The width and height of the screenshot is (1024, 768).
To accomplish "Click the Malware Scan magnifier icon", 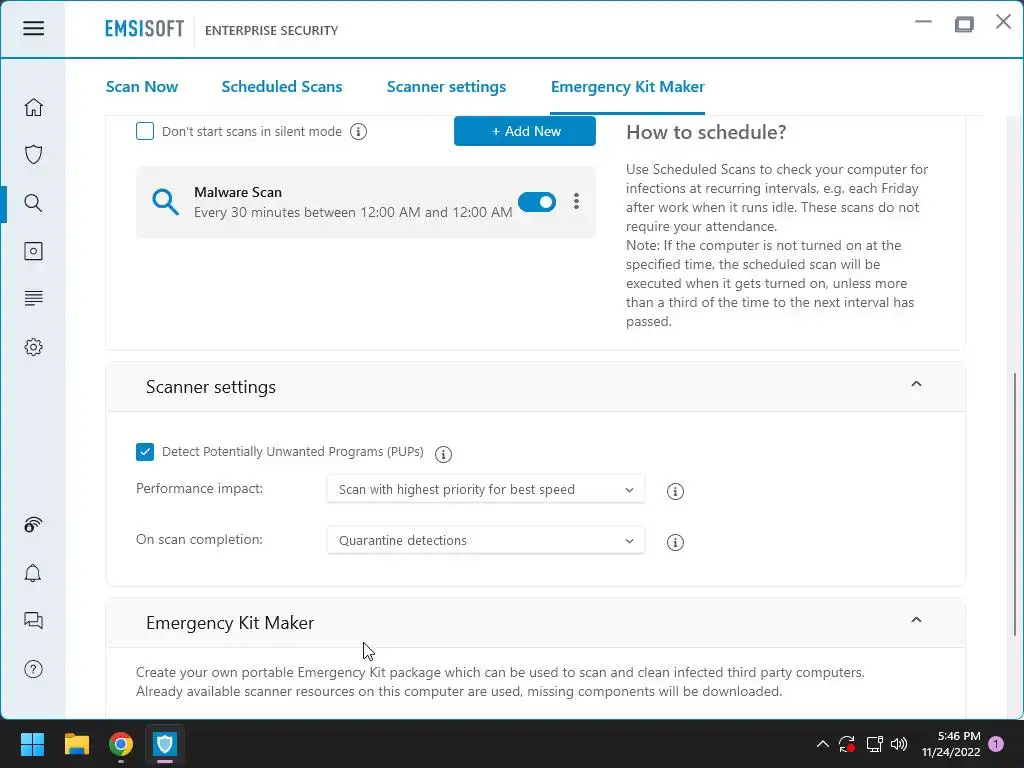I will pyautogui.click(x=165, y=202).
